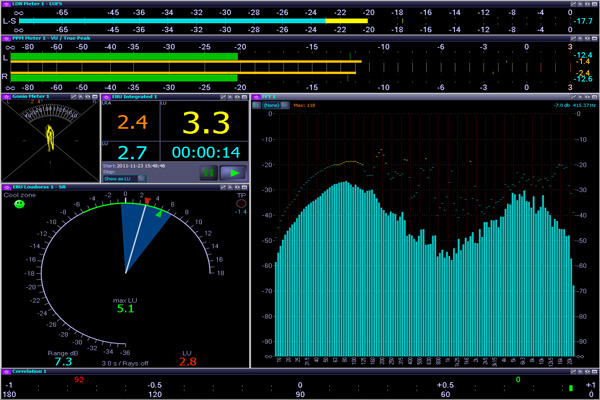Click the purple Gonio Meter 1 title icon
Image resolution: width=600 pixels, height=400 pixels.
point(6,96)
